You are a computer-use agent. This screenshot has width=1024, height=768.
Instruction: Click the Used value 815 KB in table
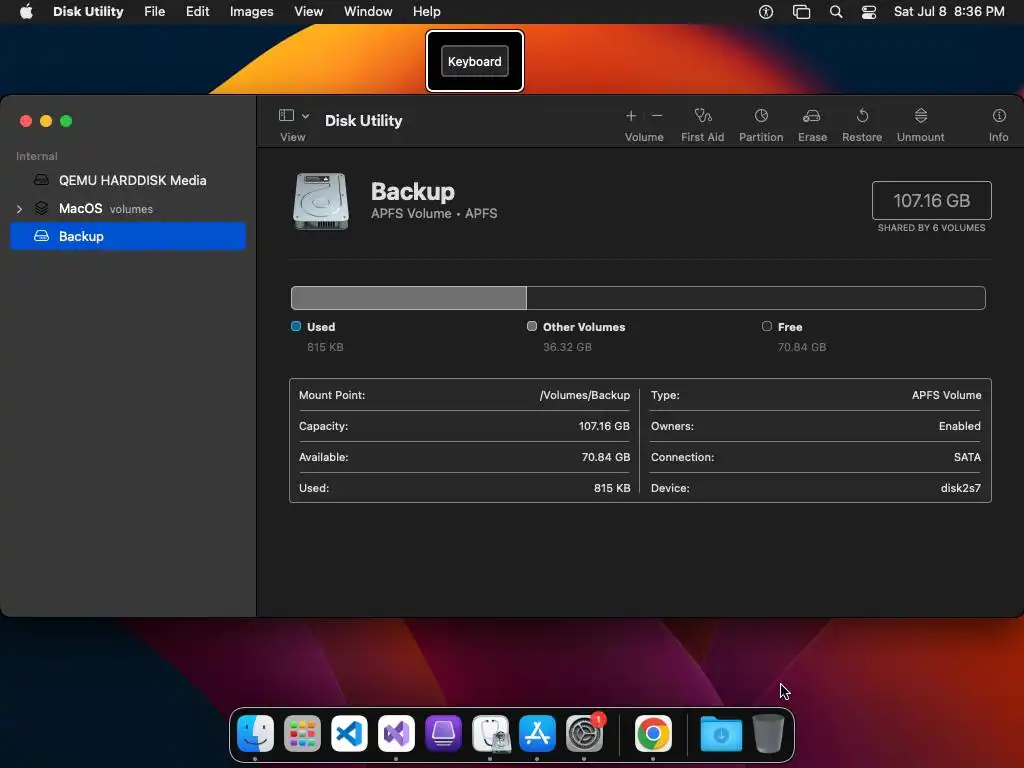tap(612, 488)
